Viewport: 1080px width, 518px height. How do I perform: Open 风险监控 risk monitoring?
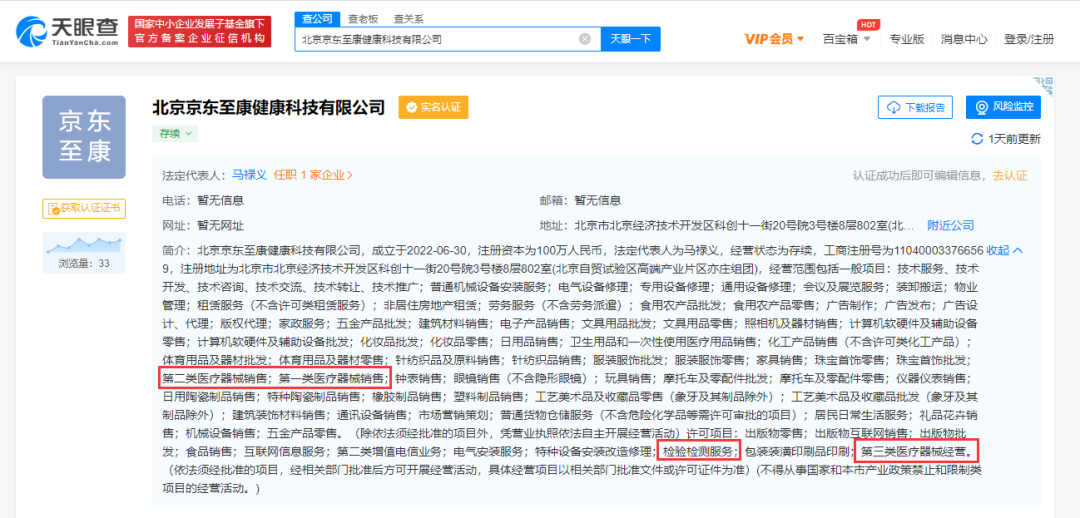(x=1003, y=107)
